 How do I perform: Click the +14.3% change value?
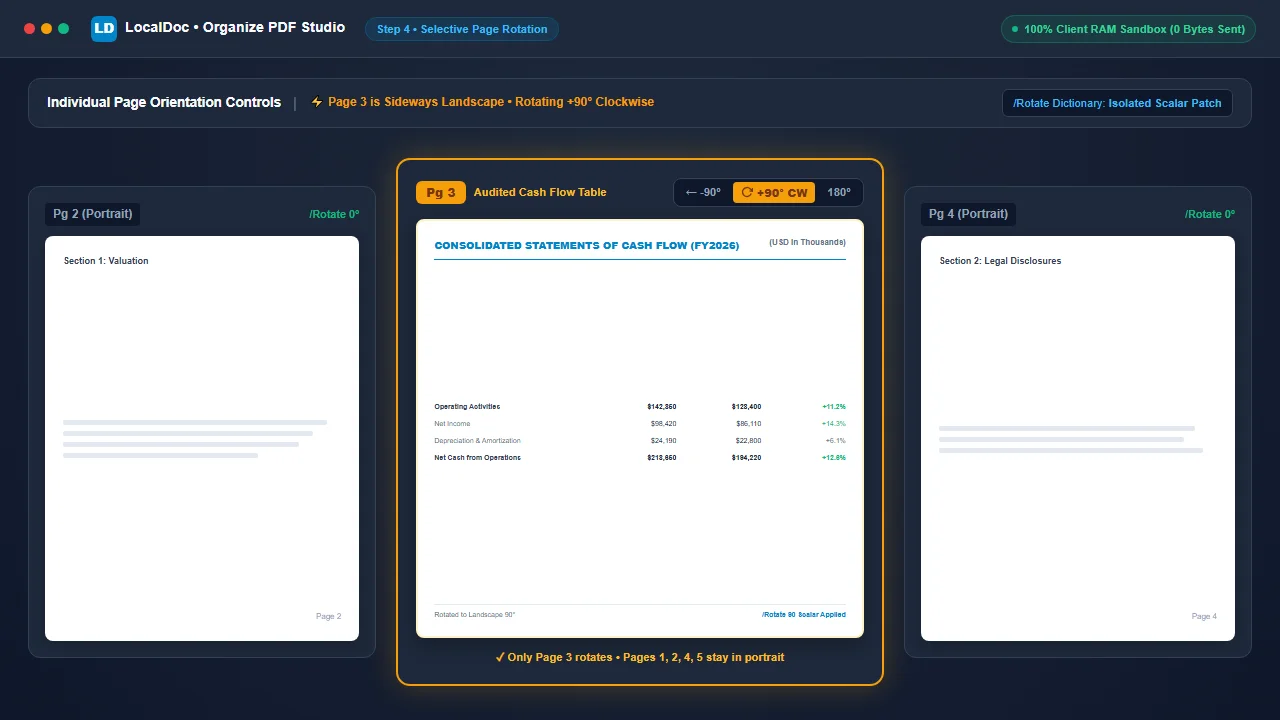pos(834,424)
